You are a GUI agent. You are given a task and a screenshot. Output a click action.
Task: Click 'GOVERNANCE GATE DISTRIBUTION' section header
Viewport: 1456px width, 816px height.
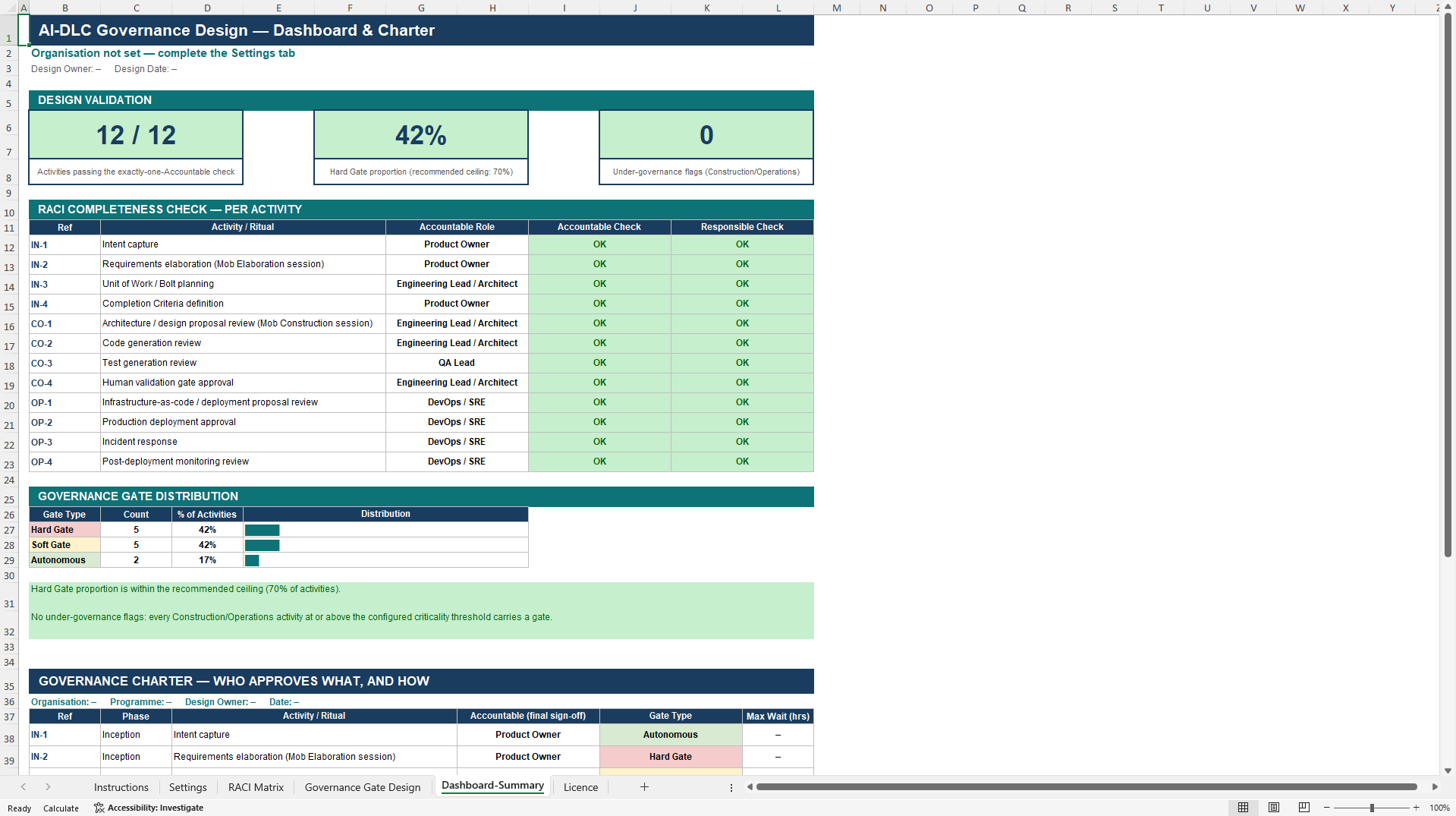421,496
